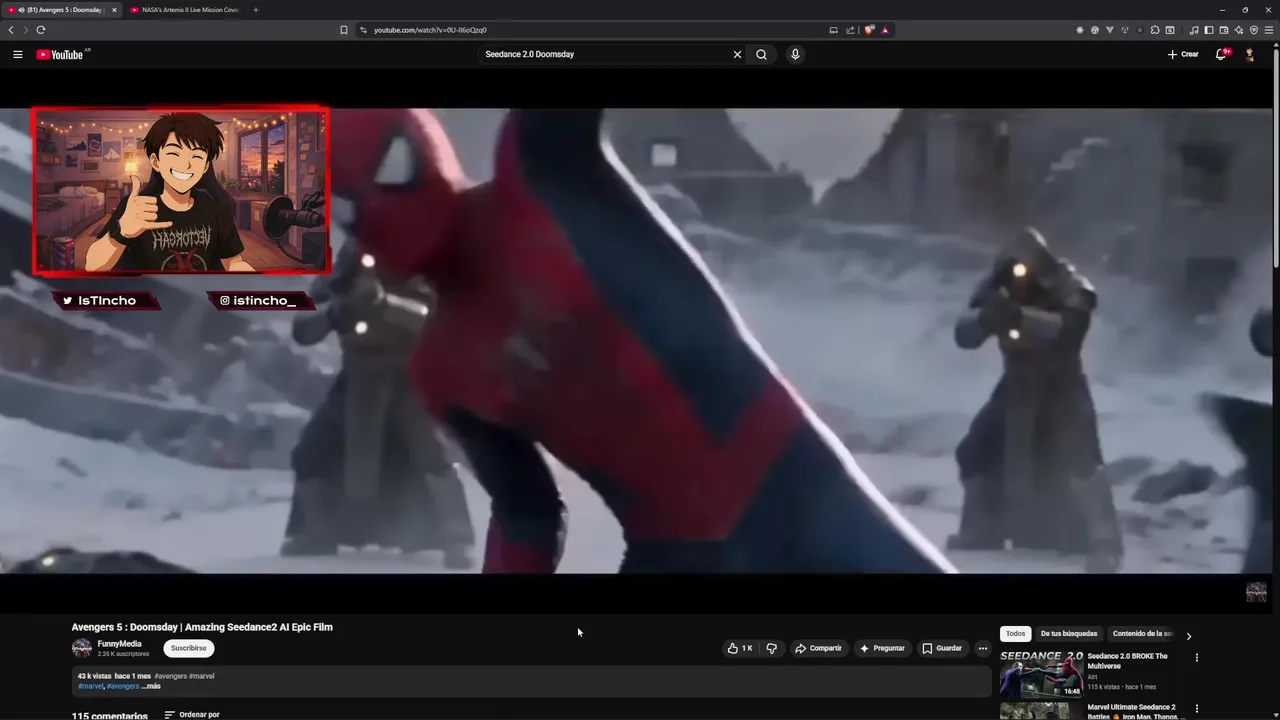Save the video with Guardar
The width and height of the screenshot is (1280, 720).
click(x=942, y=648)
